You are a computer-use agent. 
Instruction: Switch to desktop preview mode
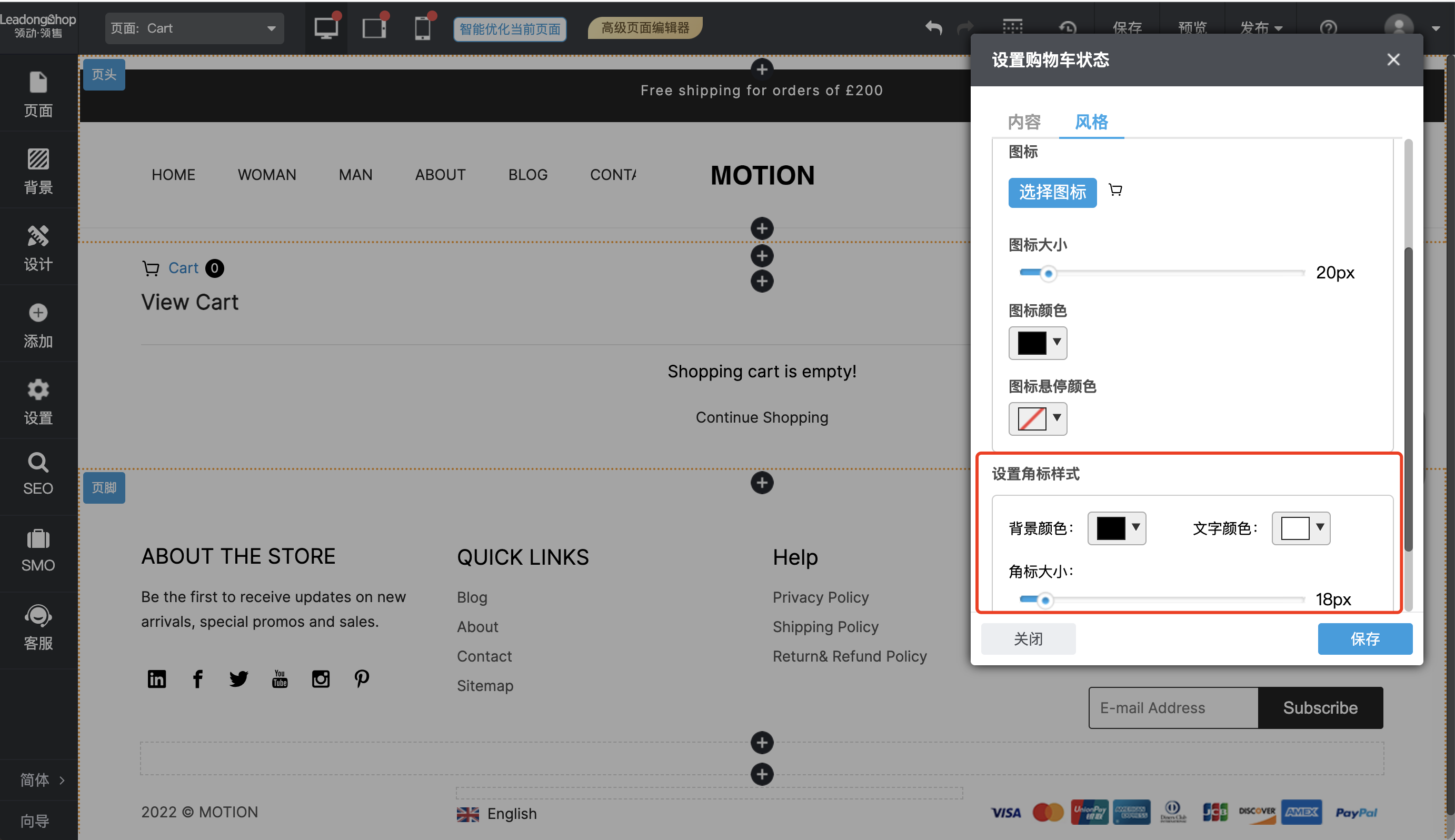click(326, 28)
